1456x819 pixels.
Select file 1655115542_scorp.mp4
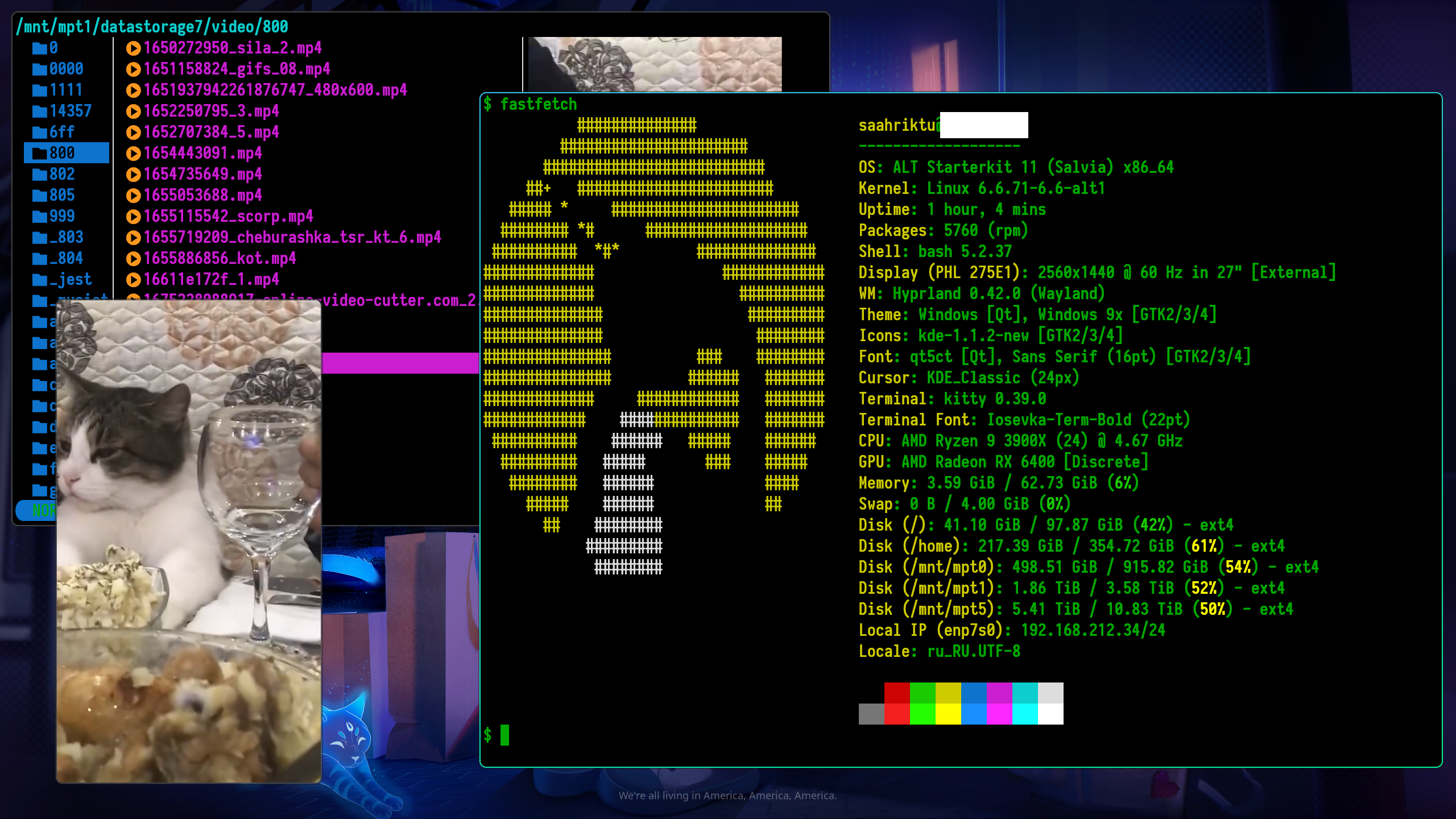pos(228,216)
